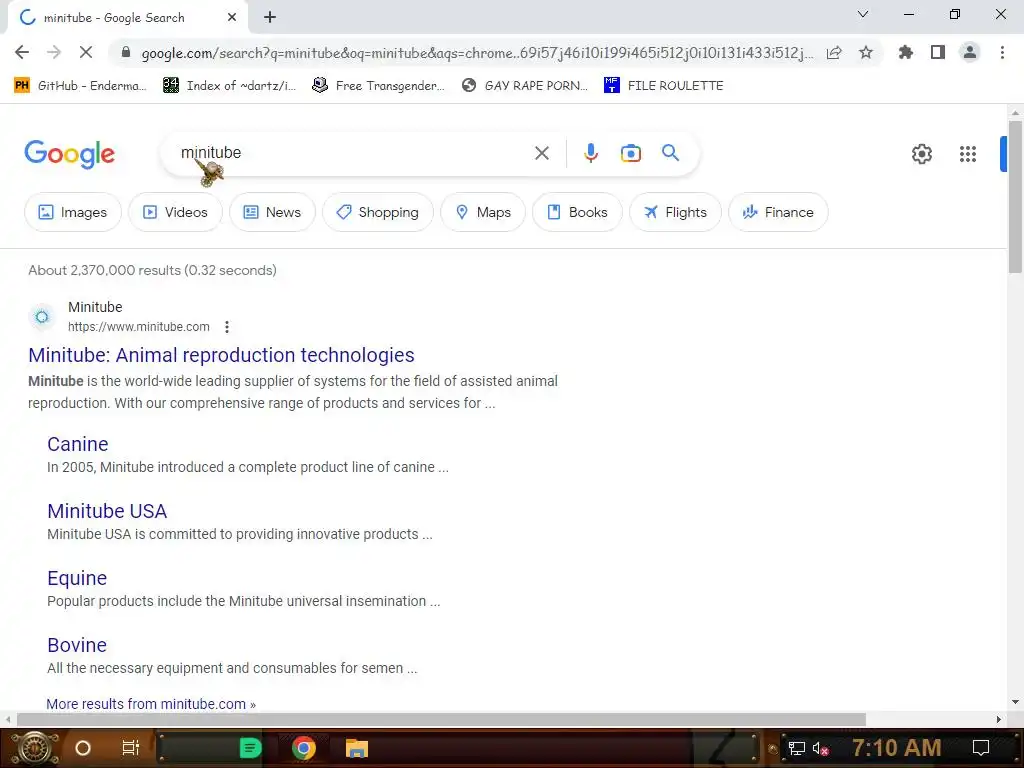
Task: Filter results by Images
Action: click(72, 212)
